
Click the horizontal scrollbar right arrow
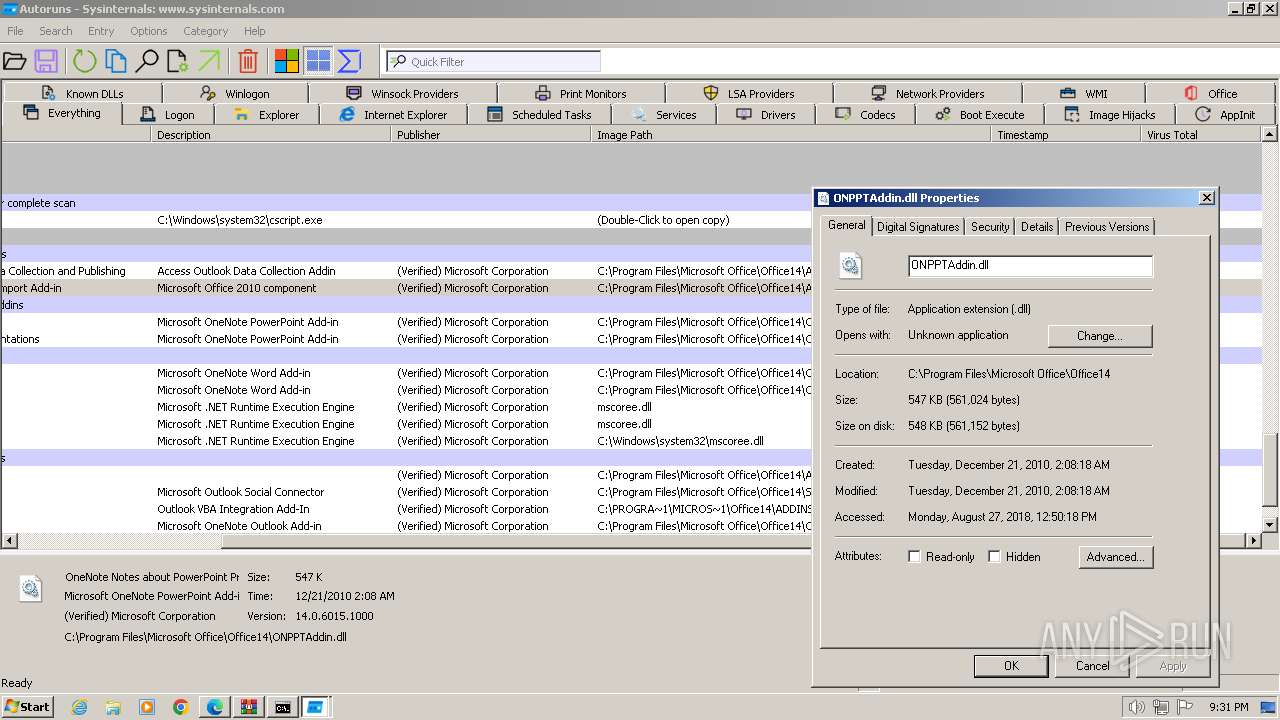coord(1253,541)
